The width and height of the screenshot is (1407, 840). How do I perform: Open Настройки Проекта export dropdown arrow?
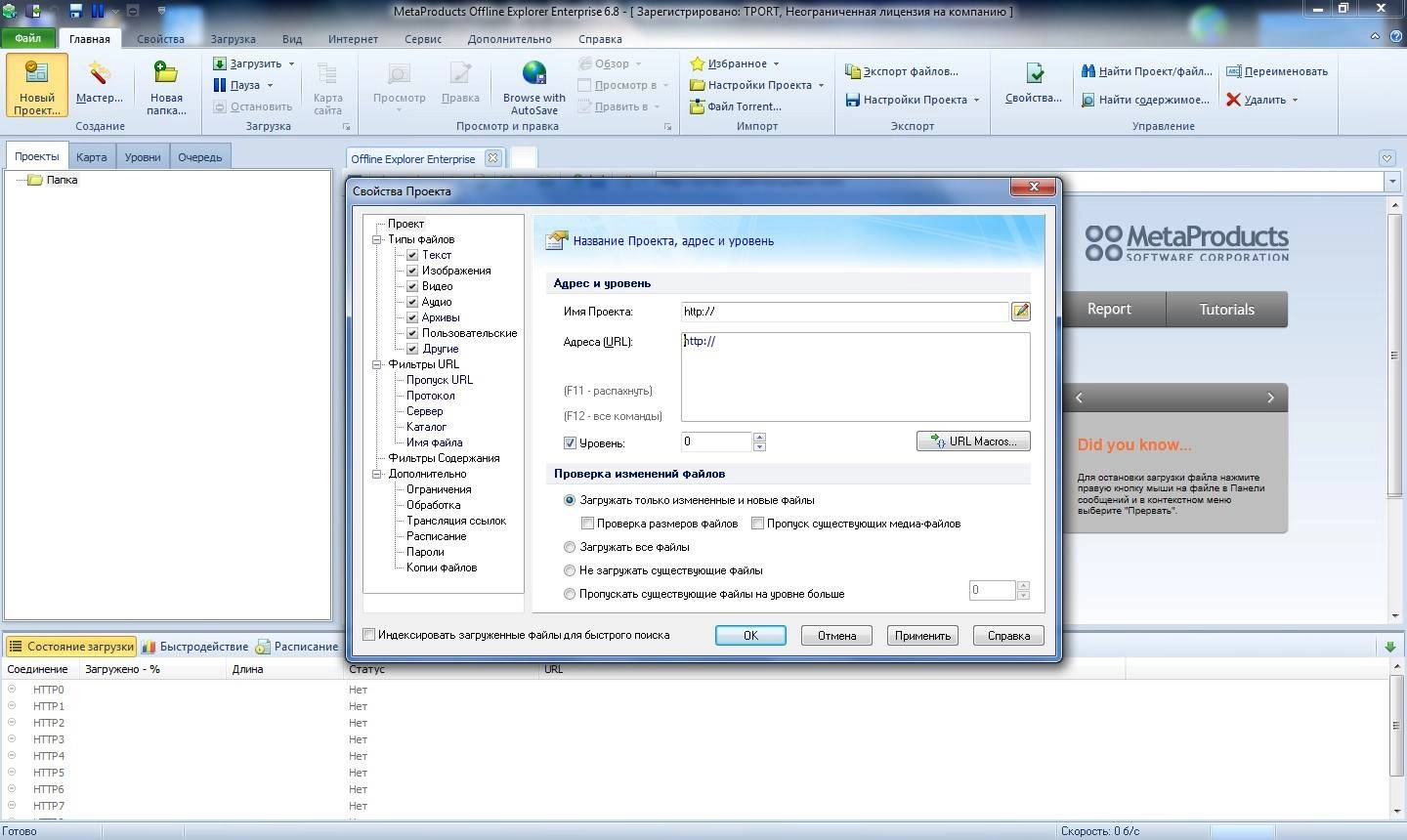click(x=976, y=101)
